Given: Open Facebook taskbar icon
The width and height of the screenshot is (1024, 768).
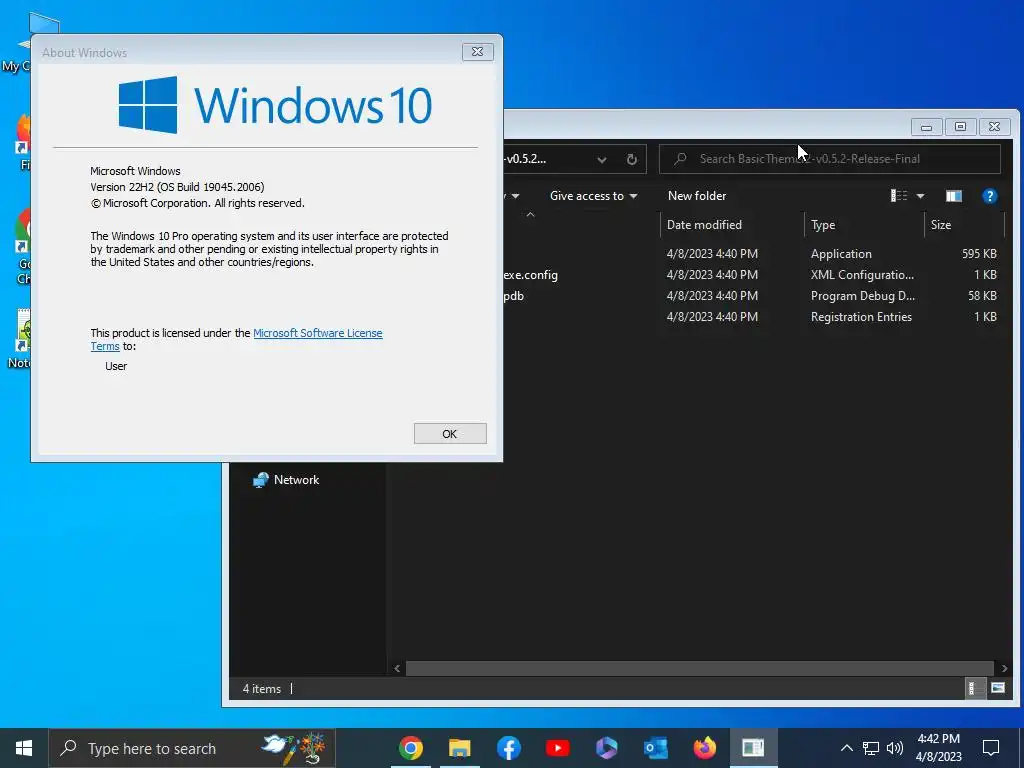Looking at the screenshot, I should click(x=509, y=748).
